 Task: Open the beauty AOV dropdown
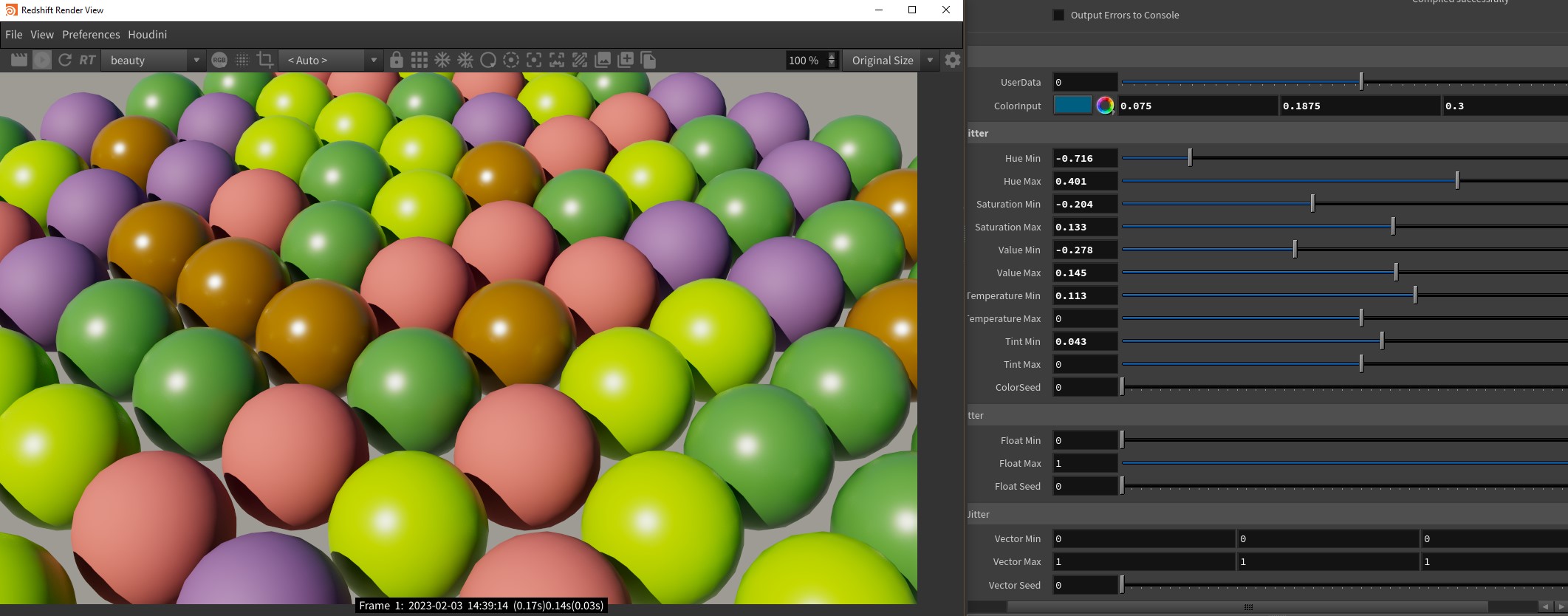(x=153, y=61)
